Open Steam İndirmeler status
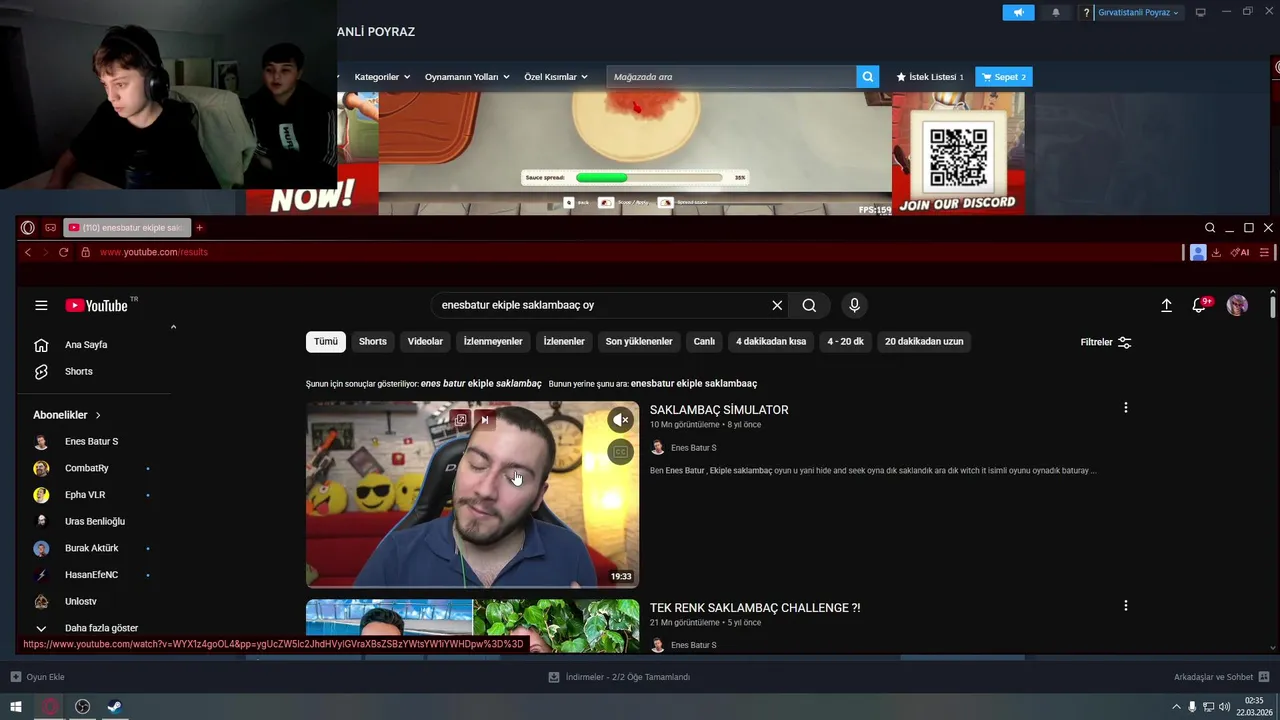The height and width of the screenshot is (720, 1280). pyautogui.click(x=619, y=677)
